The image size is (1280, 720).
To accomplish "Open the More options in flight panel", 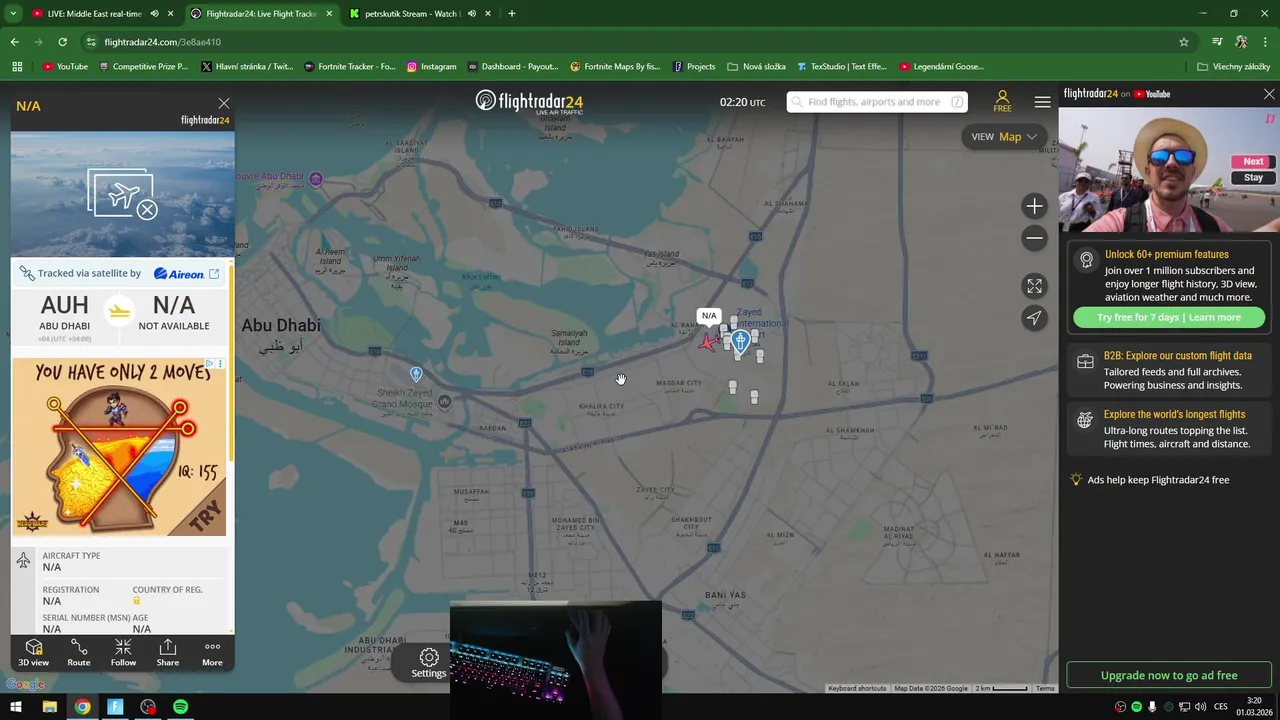I will [212, 652].
